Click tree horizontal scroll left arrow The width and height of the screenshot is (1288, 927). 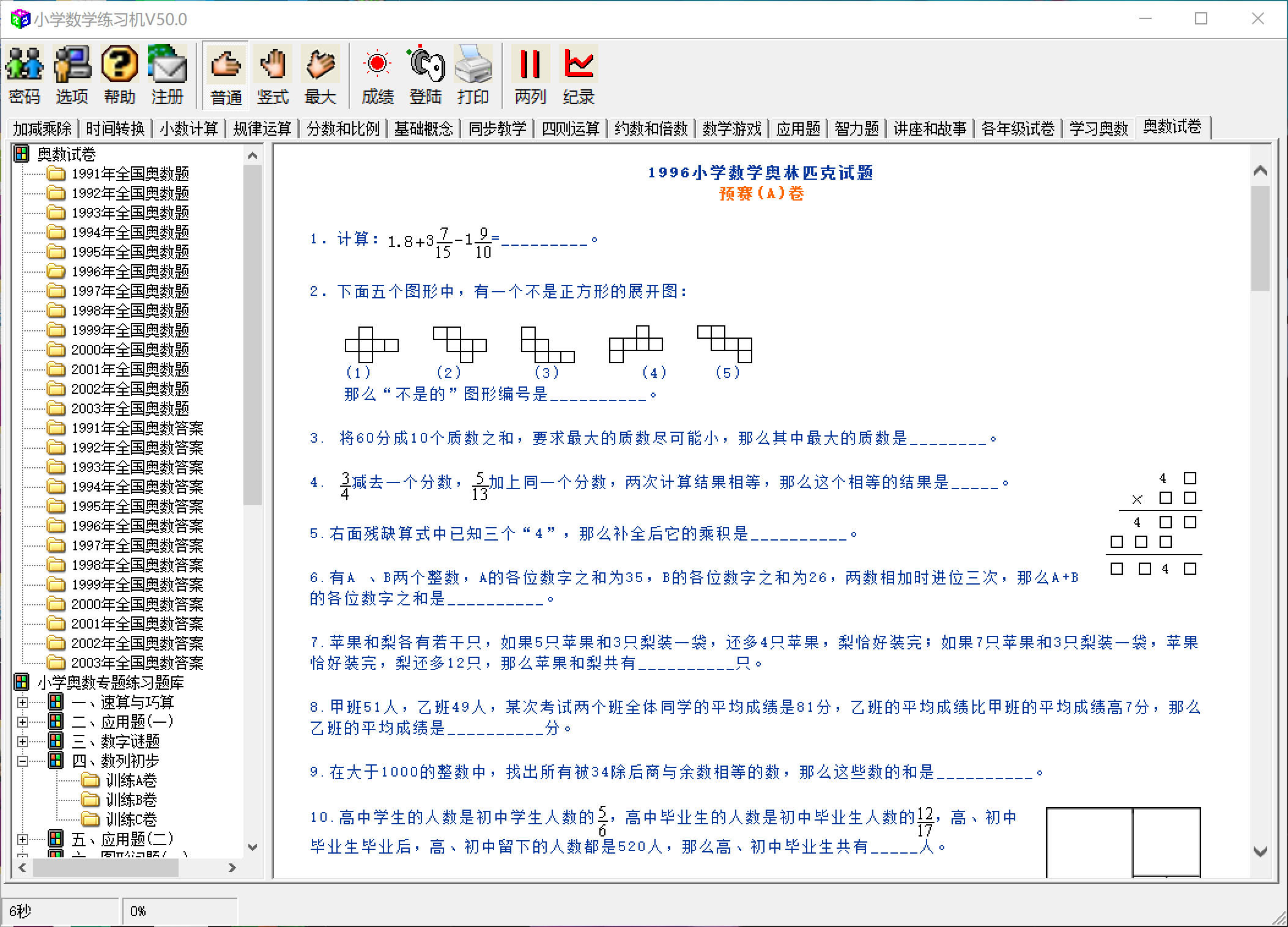tap(23, 867)
